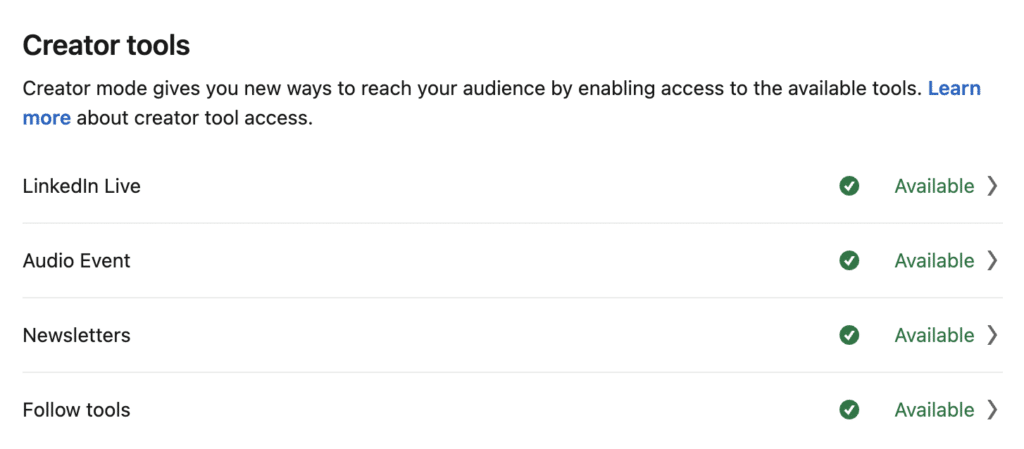Select the Available status in Newsletters row
The height and width of the screenshot is (449, 1024).
pyautogui.click(x=934, y=335)
